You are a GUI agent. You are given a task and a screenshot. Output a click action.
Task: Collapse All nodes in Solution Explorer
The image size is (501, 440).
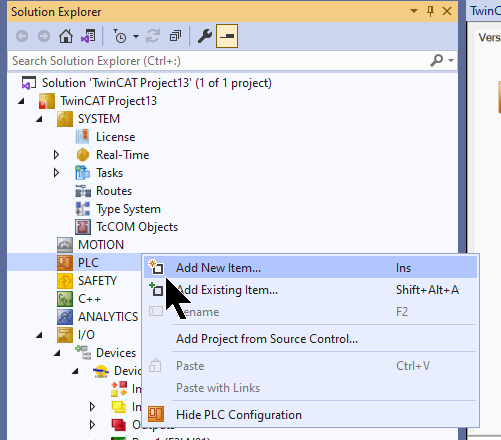pyautogui.click(x=175, y=36)
